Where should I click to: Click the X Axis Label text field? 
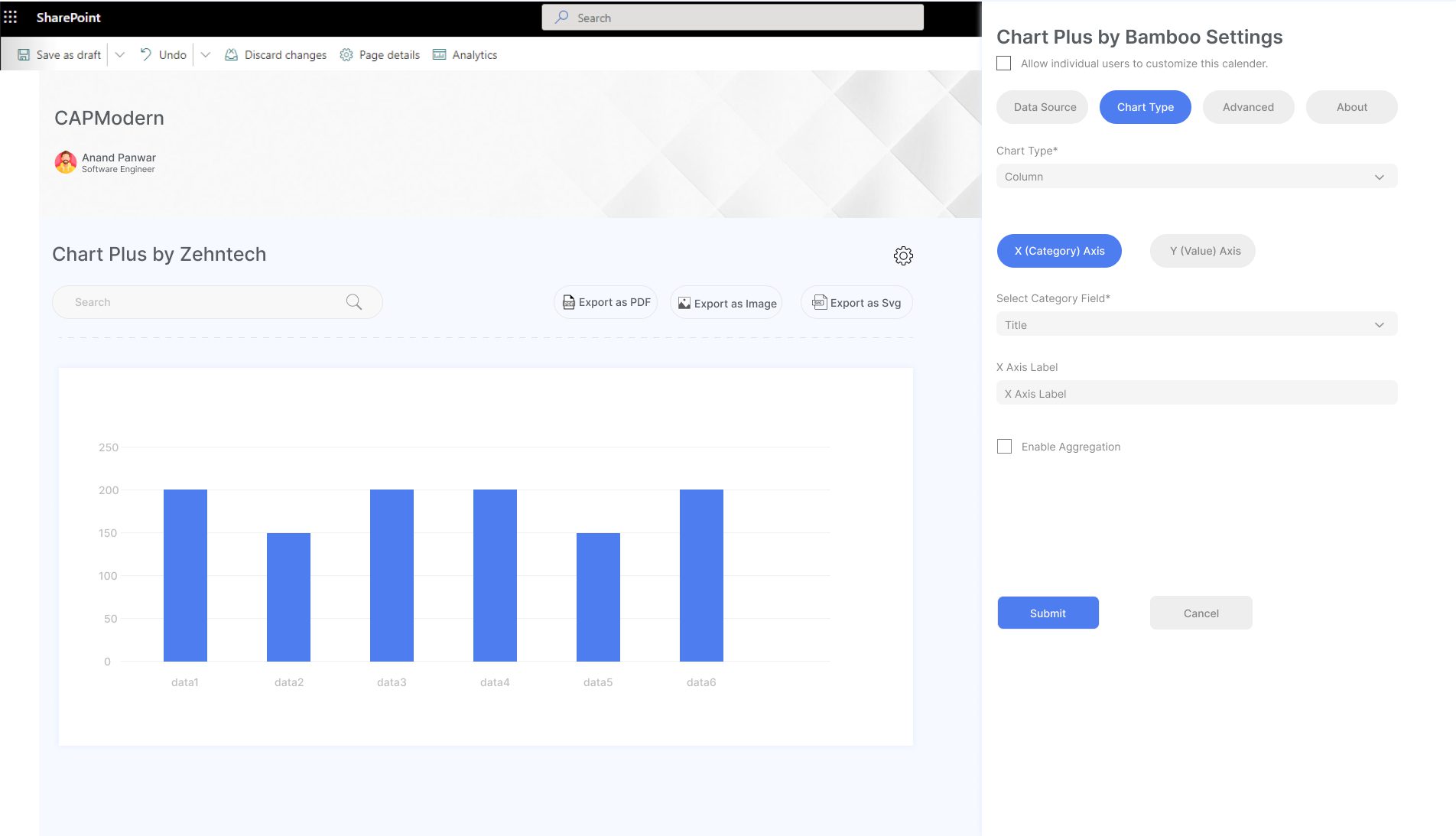[x=1196, y=394]
